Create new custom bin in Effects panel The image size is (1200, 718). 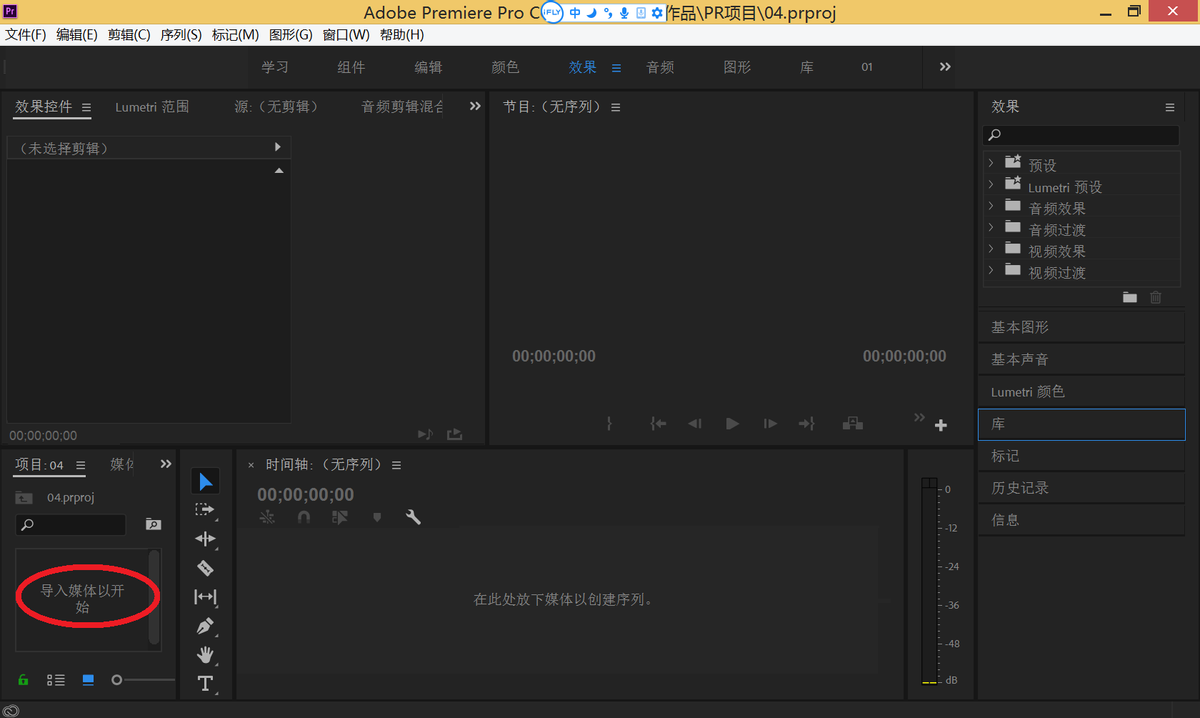click(x=1130, y=297)
